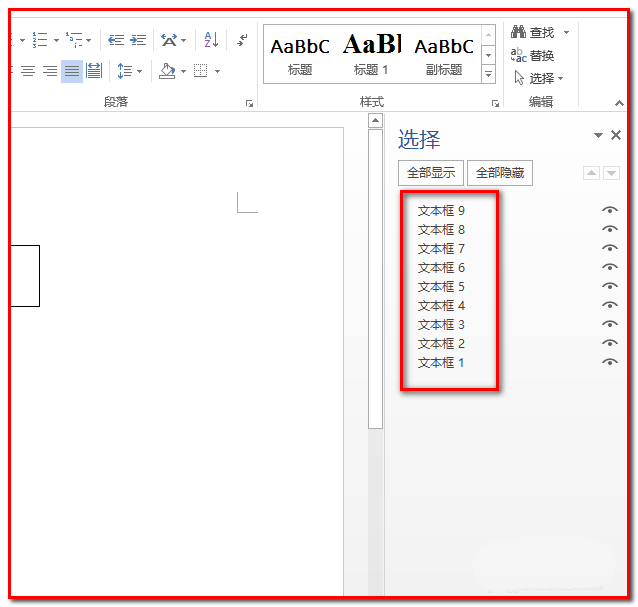Click the A-Z sort icon
638x607 pixels.
pos(211,40)
